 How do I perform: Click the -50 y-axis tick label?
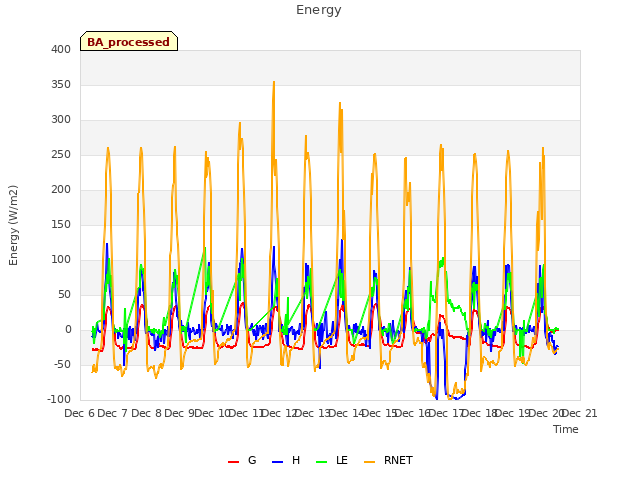62,364
